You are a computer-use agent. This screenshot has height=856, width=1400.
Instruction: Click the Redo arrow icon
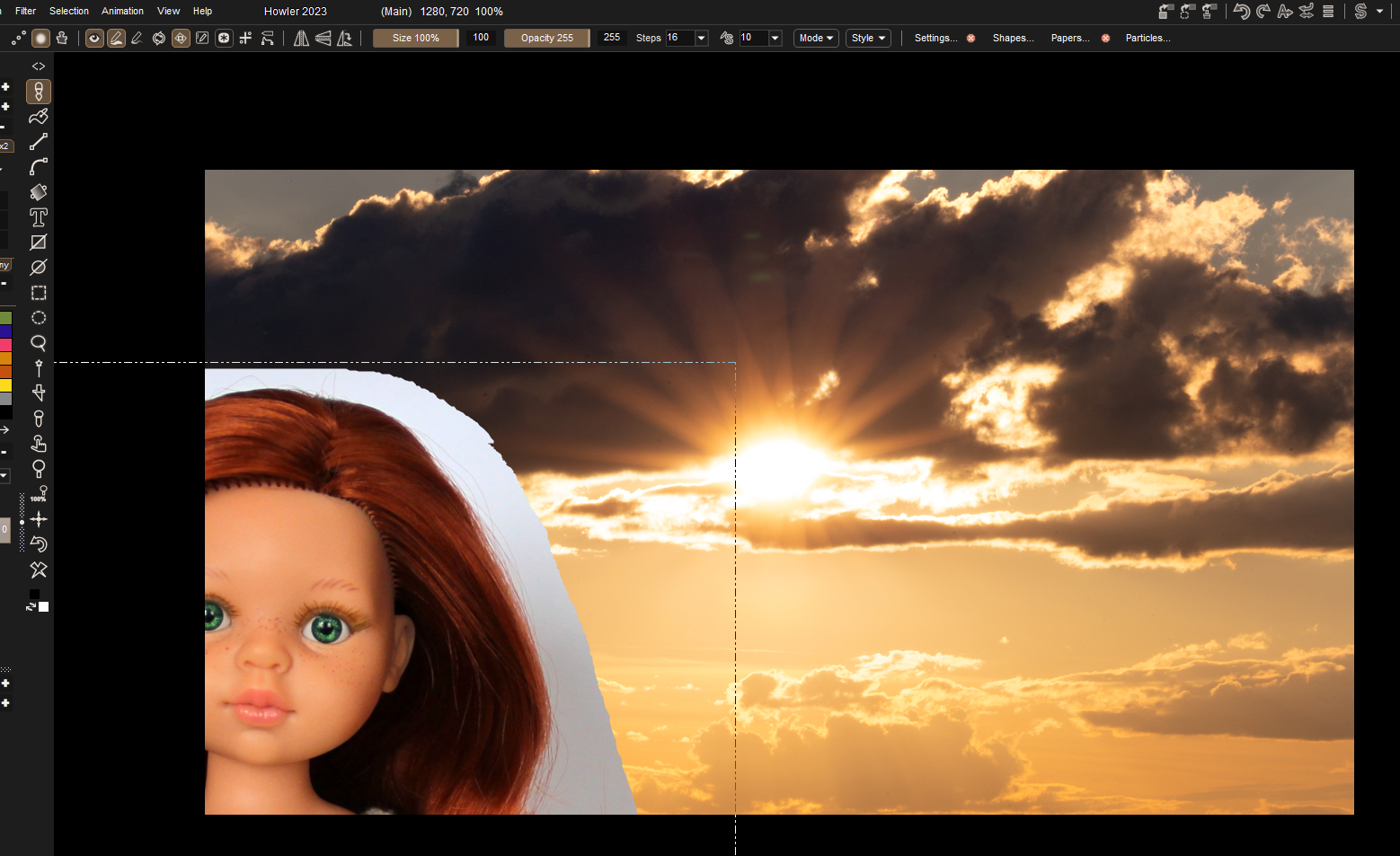click(x=1263, y=12)
